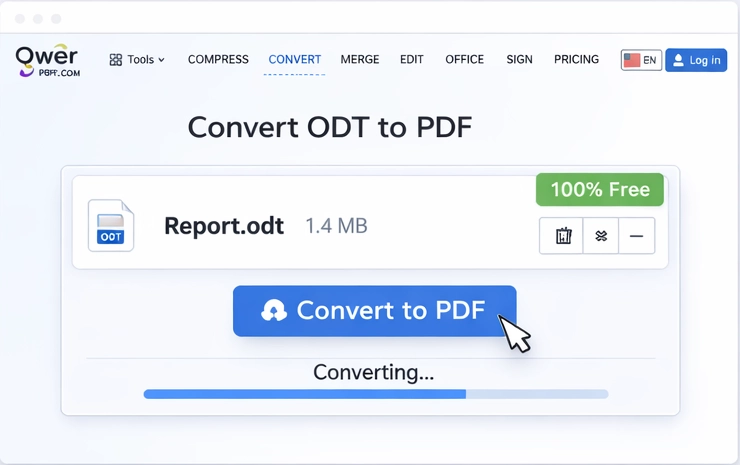Click the upload cloud icon in Convert button

pos(274,311)
